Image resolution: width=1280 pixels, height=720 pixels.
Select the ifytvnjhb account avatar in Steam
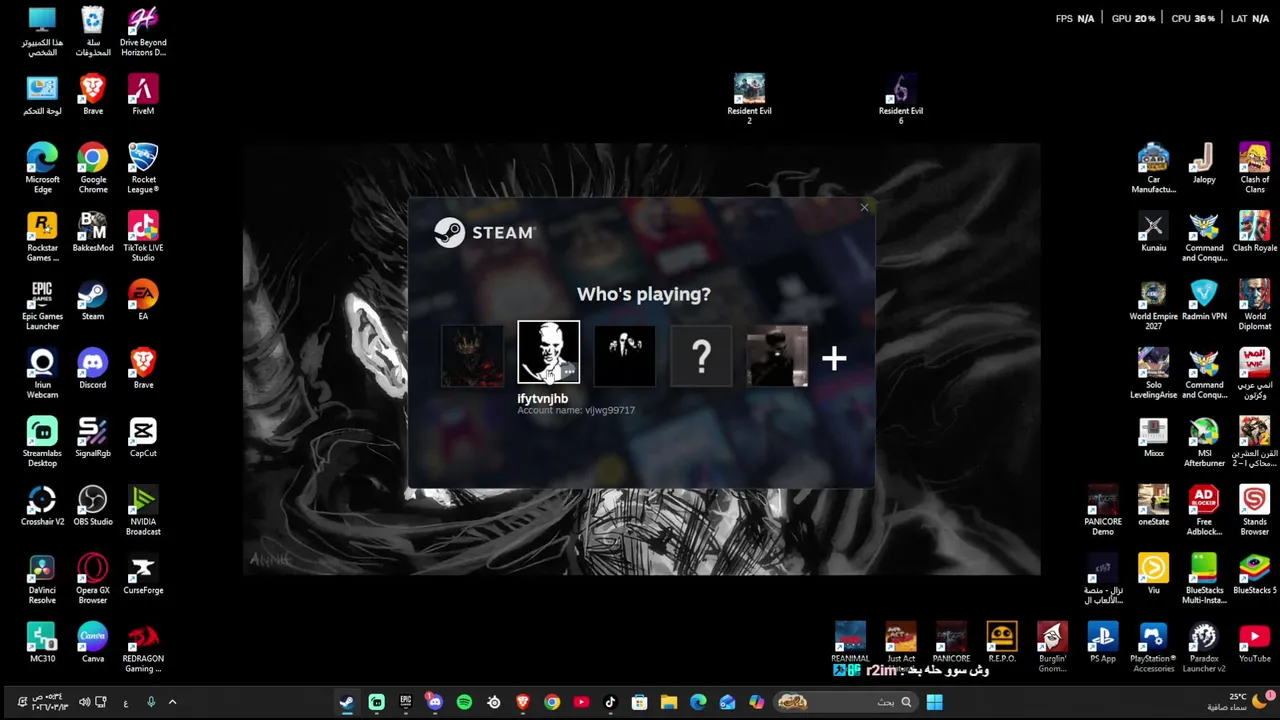(x=548, y=352)
